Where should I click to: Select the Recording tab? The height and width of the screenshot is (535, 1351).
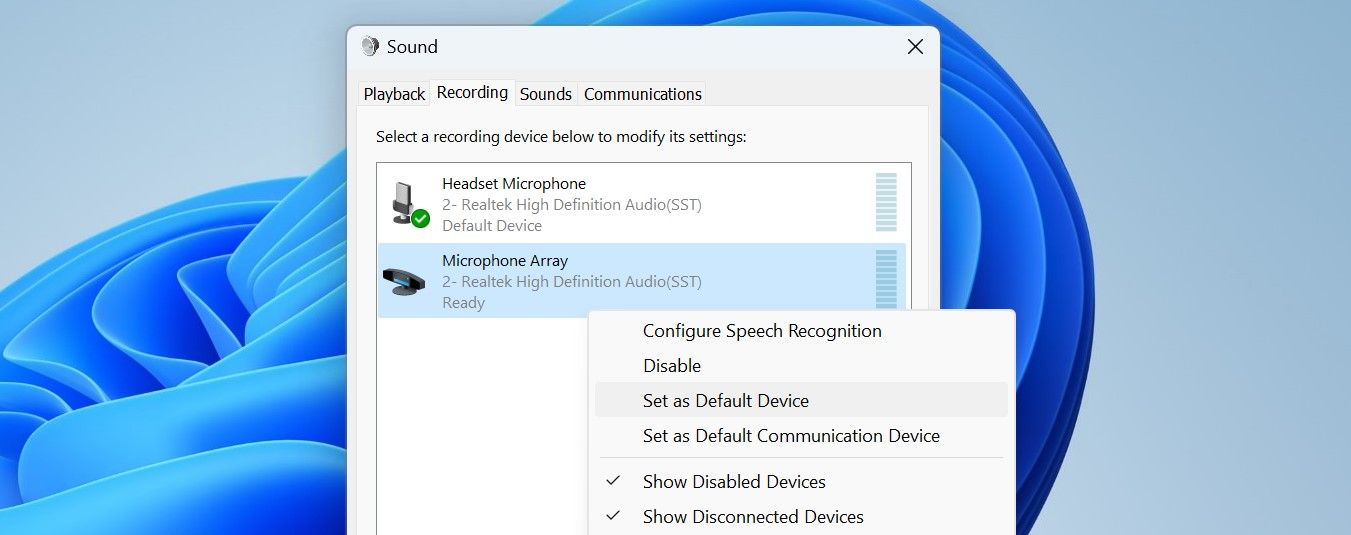[x=472, y=93]
